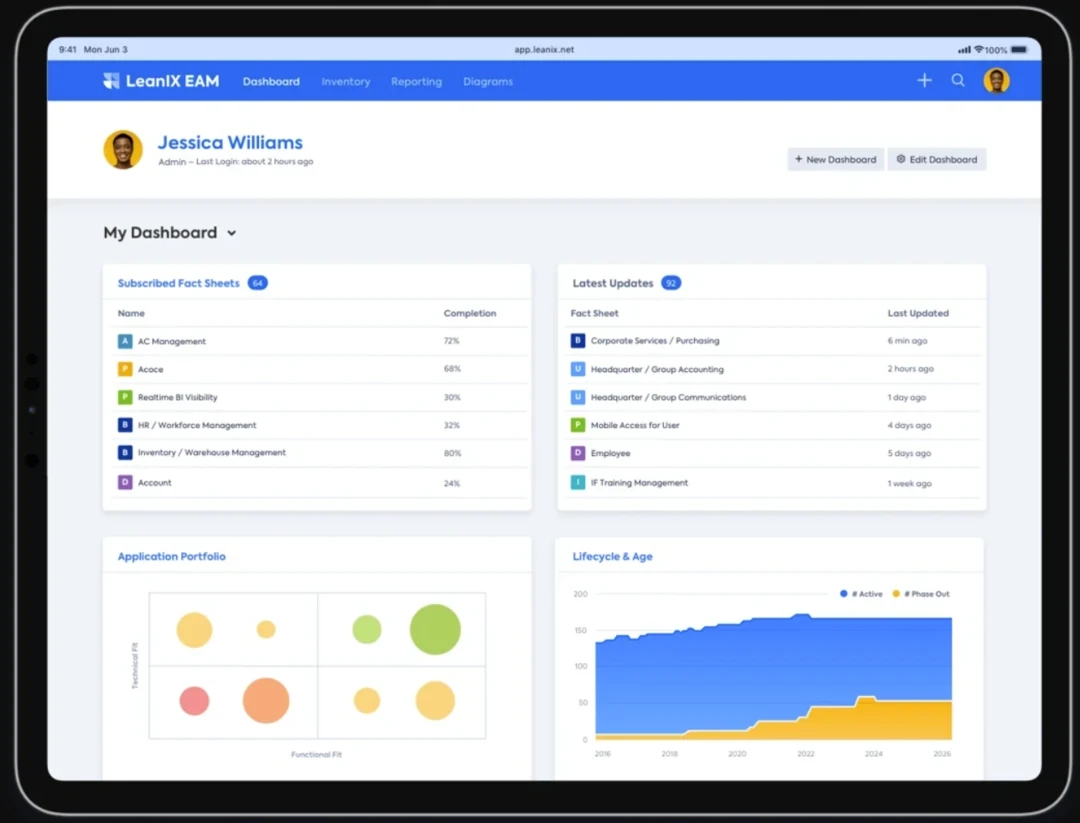This screenshot has width=1080, height=823.
Task: Click Jessica Williams profile picture
Action: (123, 150)
